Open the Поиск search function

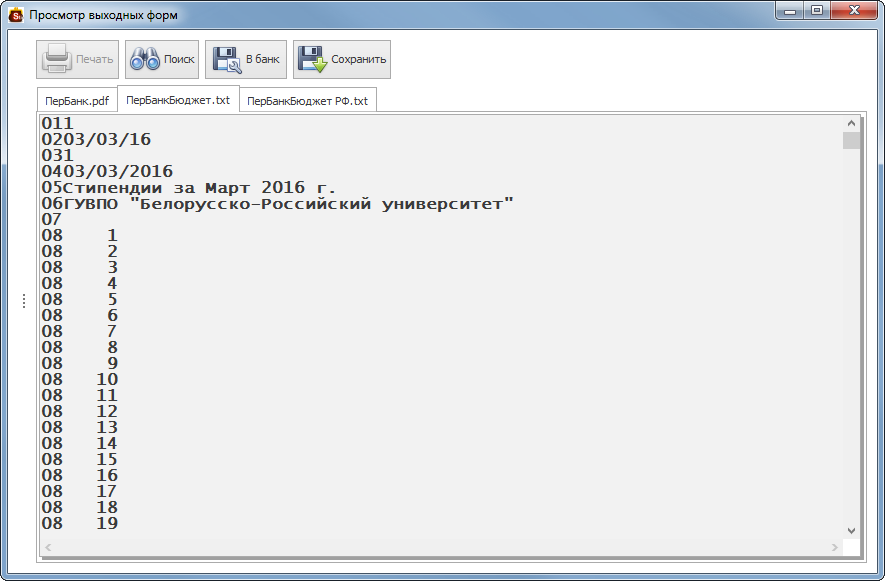pos(162,59)
